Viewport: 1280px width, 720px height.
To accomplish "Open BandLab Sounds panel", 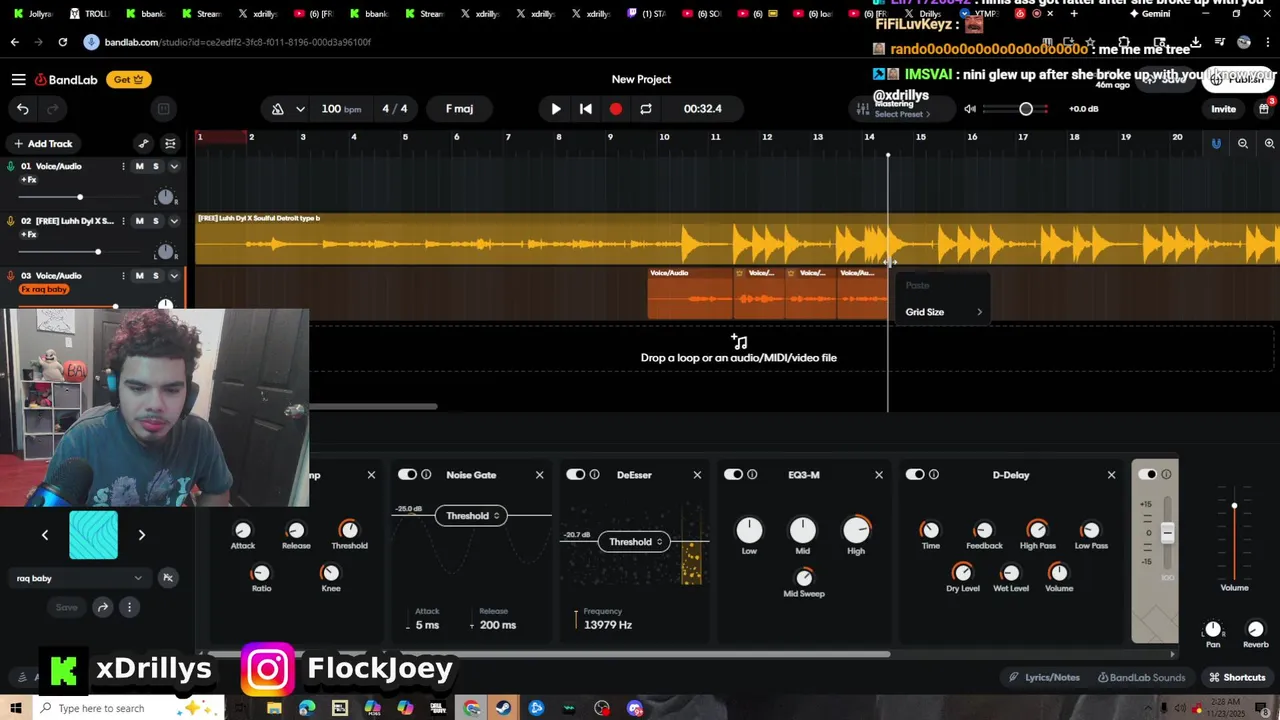I will pyautogui.click(x=1141, y=677).
